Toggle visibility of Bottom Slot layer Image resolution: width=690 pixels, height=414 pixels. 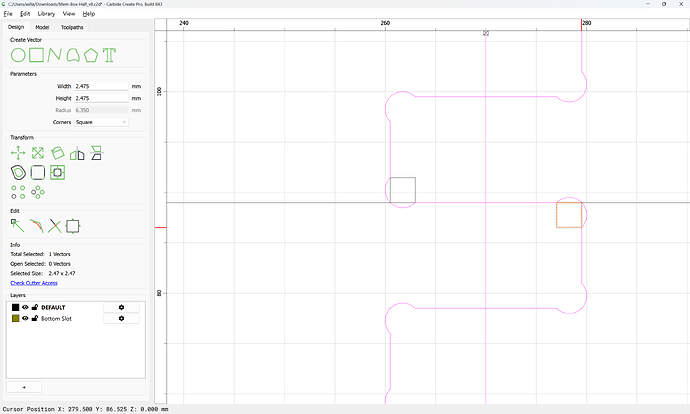tap(25, 319)
